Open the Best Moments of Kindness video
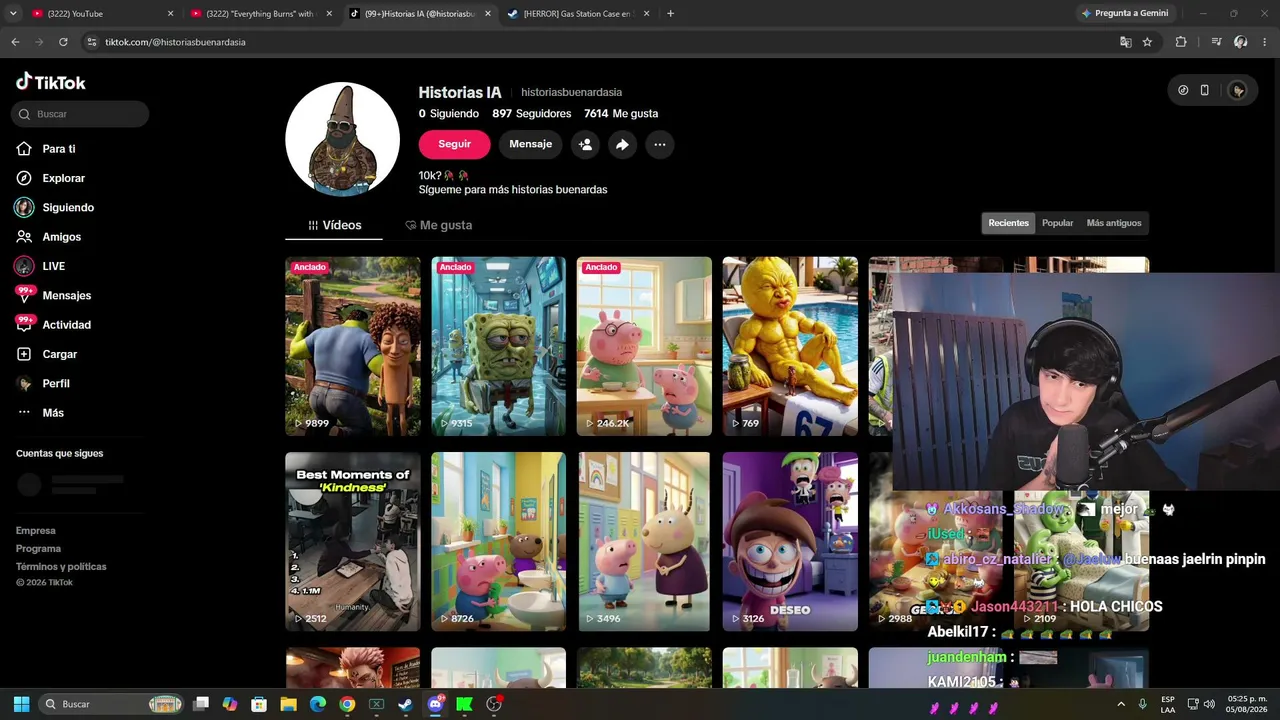 [353, 541]
